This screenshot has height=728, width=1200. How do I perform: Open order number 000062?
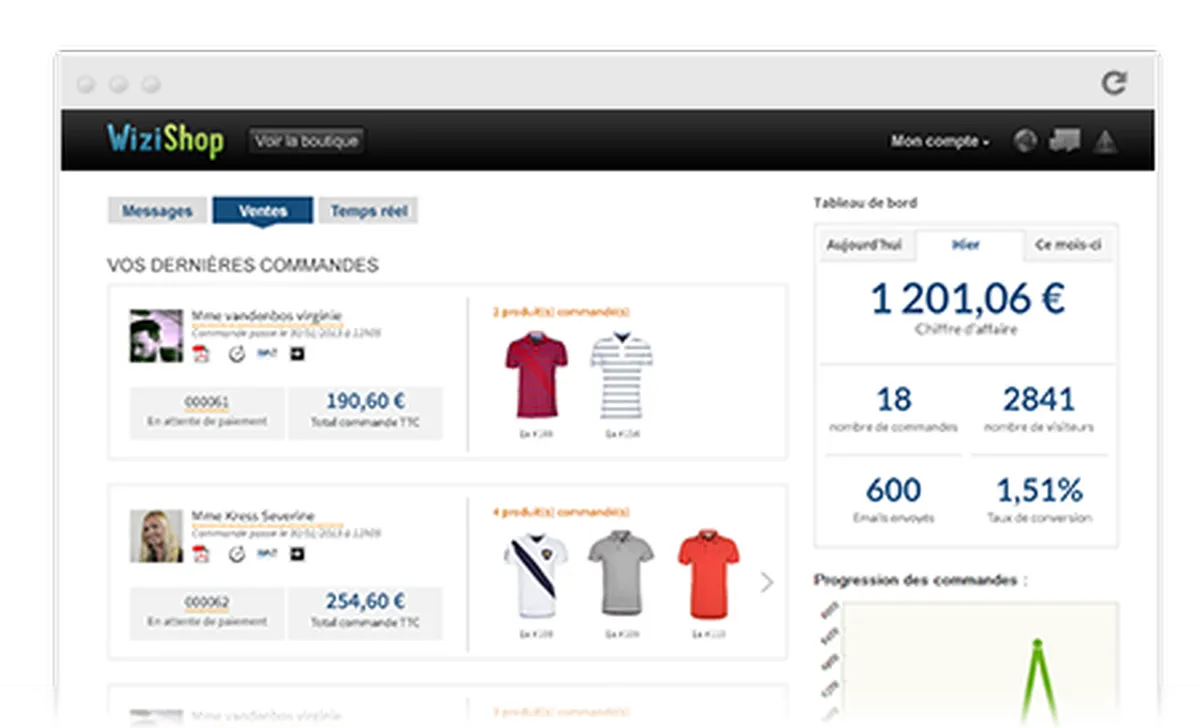pos(207,603)
